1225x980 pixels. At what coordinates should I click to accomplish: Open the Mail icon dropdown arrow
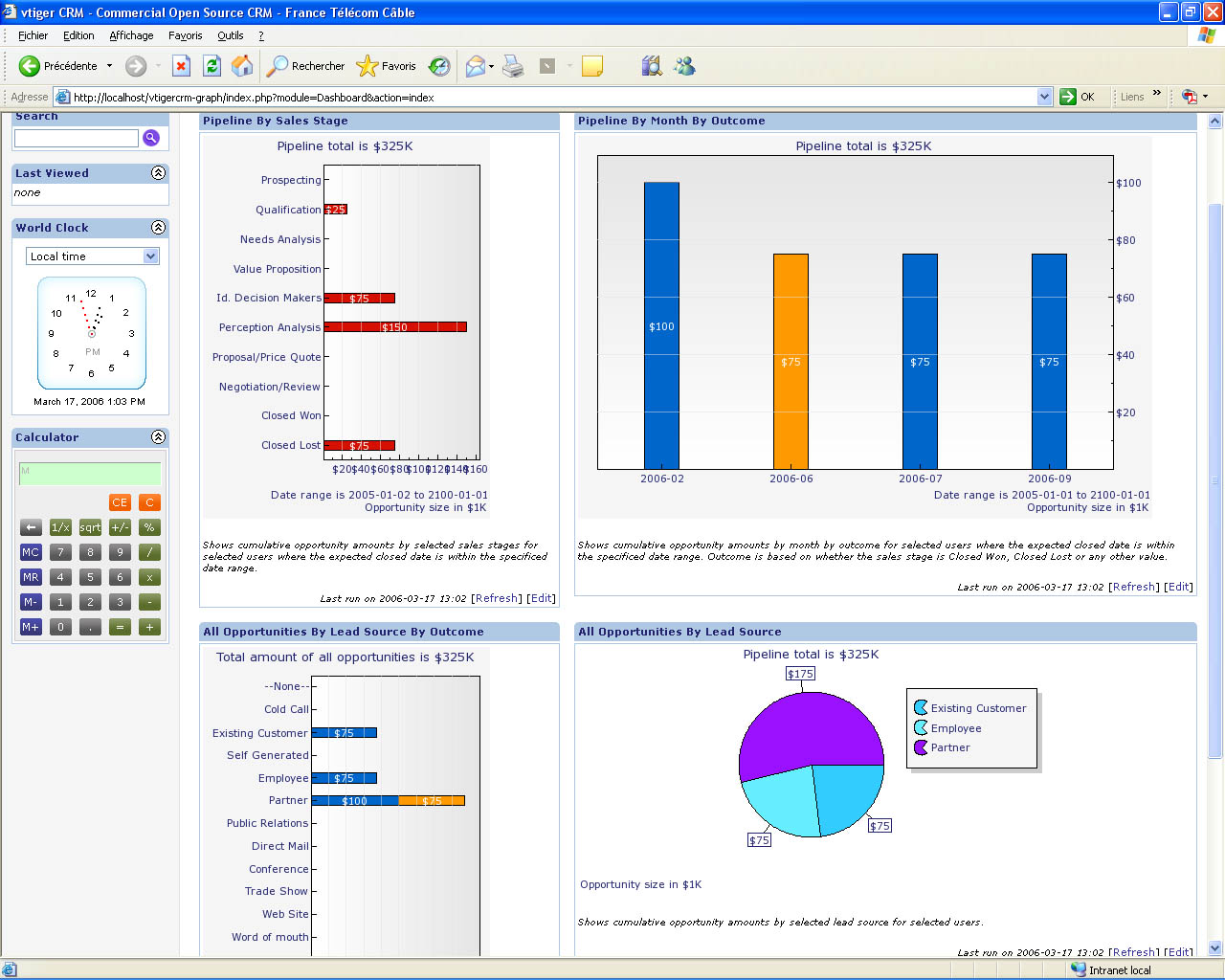491,66
